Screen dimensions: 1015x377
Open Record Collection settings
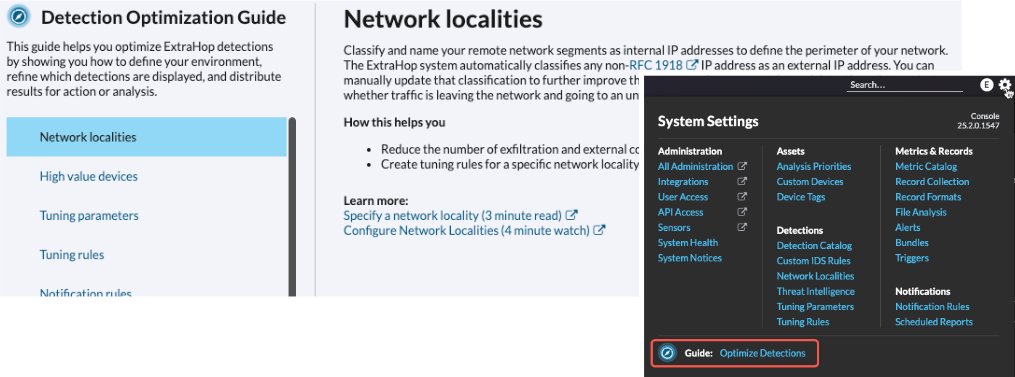[932, 182]
